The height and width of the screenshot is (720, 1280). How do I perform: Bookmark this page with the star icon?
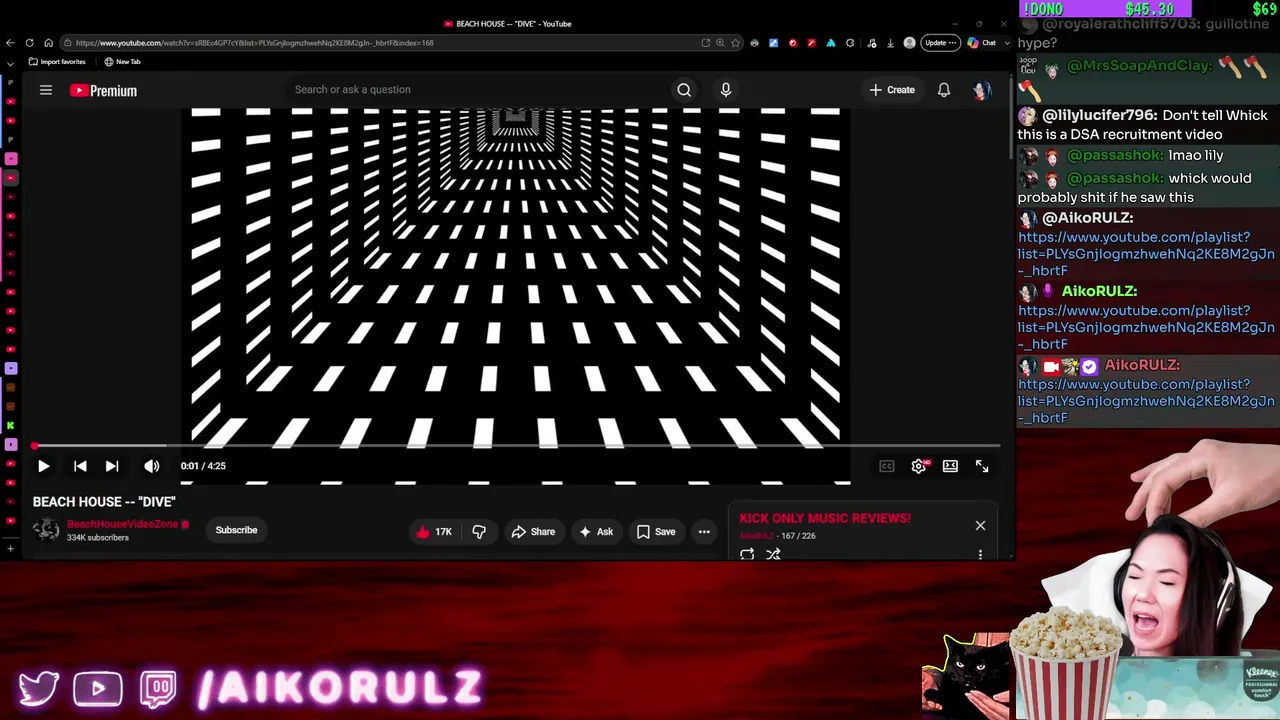coord(736,43)
